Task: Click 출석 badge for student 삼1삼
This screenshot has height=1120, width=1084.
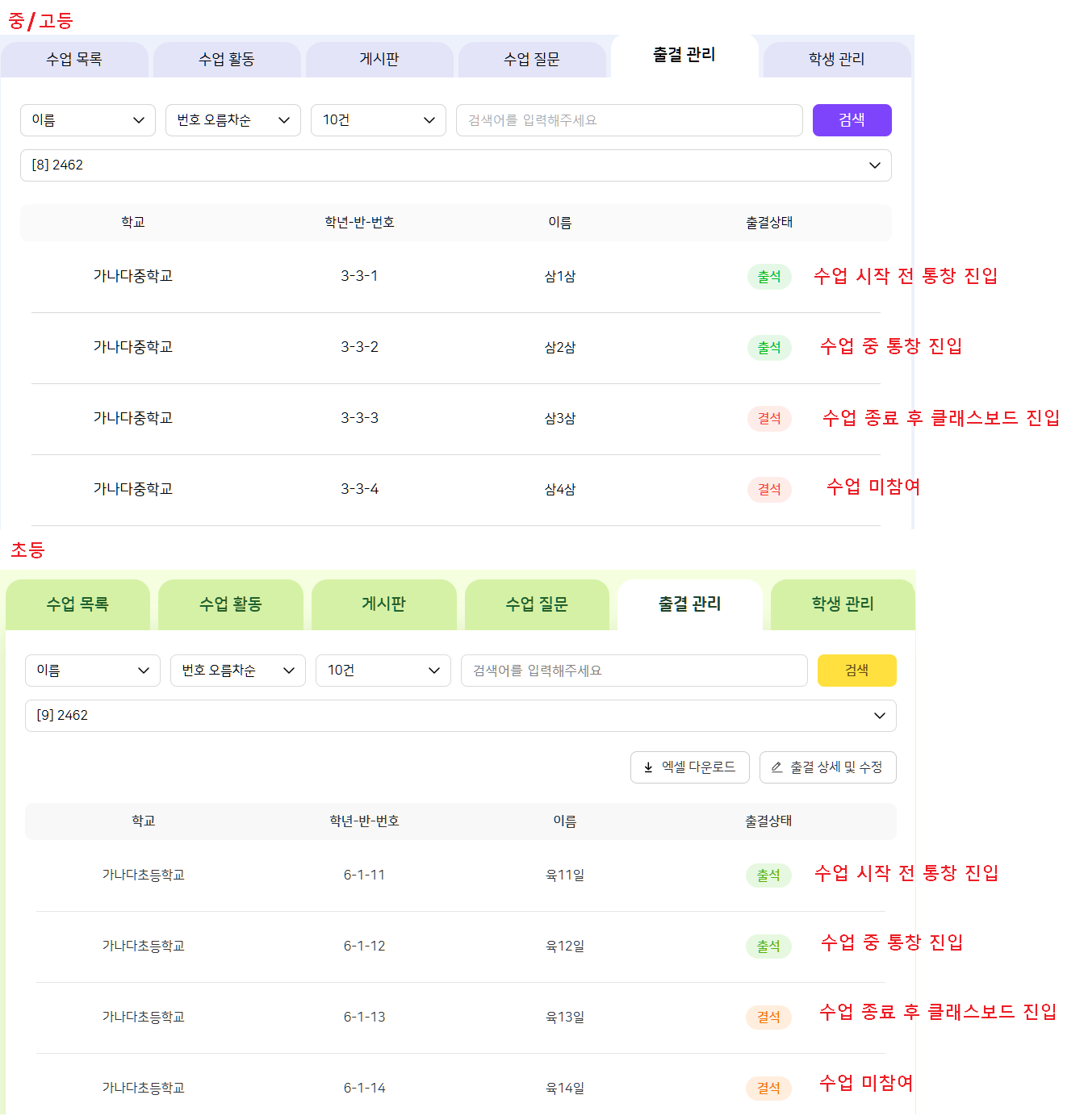Action: [x=769, y=277]
